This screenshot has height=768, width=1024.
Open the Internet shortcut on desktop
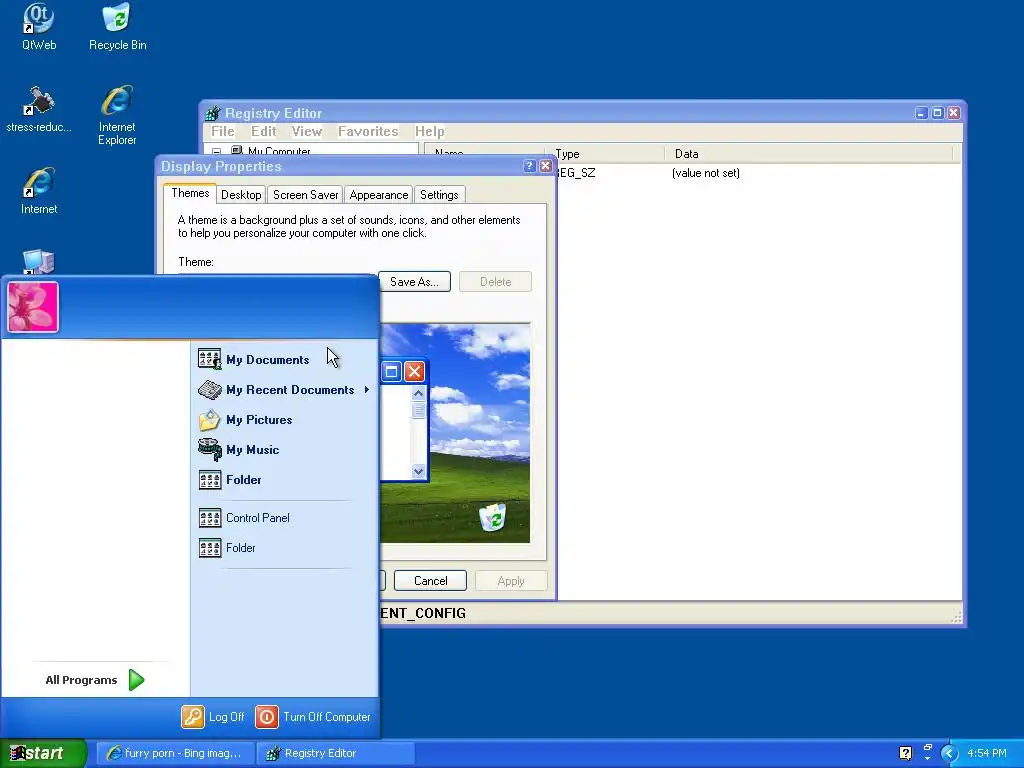point(39,191)
